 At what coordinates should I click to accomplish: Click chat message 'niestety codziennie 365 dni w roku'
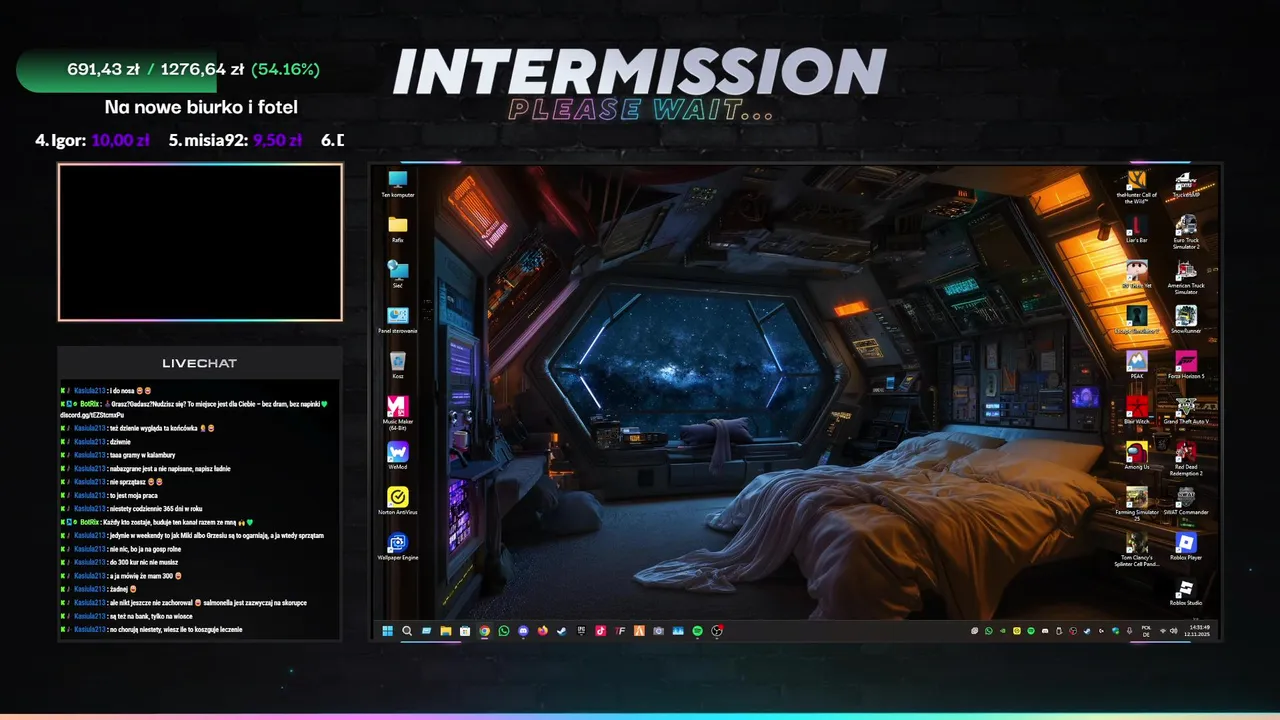click(x=155, y=509)
